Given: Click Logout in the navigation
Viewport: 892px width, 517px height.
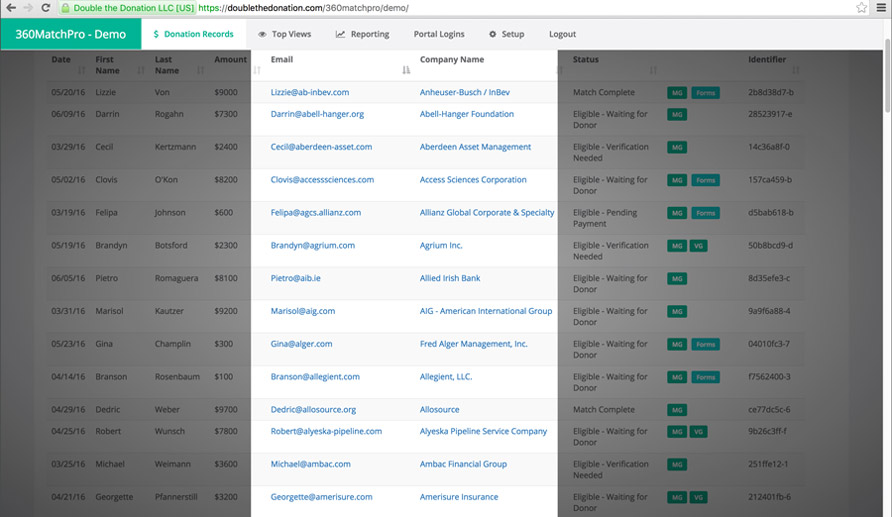Looking at the screenshot, I should click(562, 34).
